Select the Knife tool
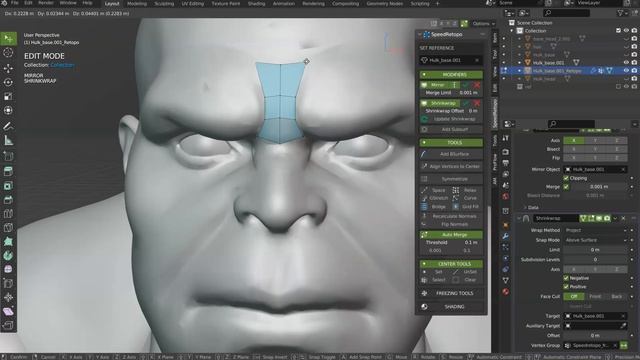 [x=8, y=227]
